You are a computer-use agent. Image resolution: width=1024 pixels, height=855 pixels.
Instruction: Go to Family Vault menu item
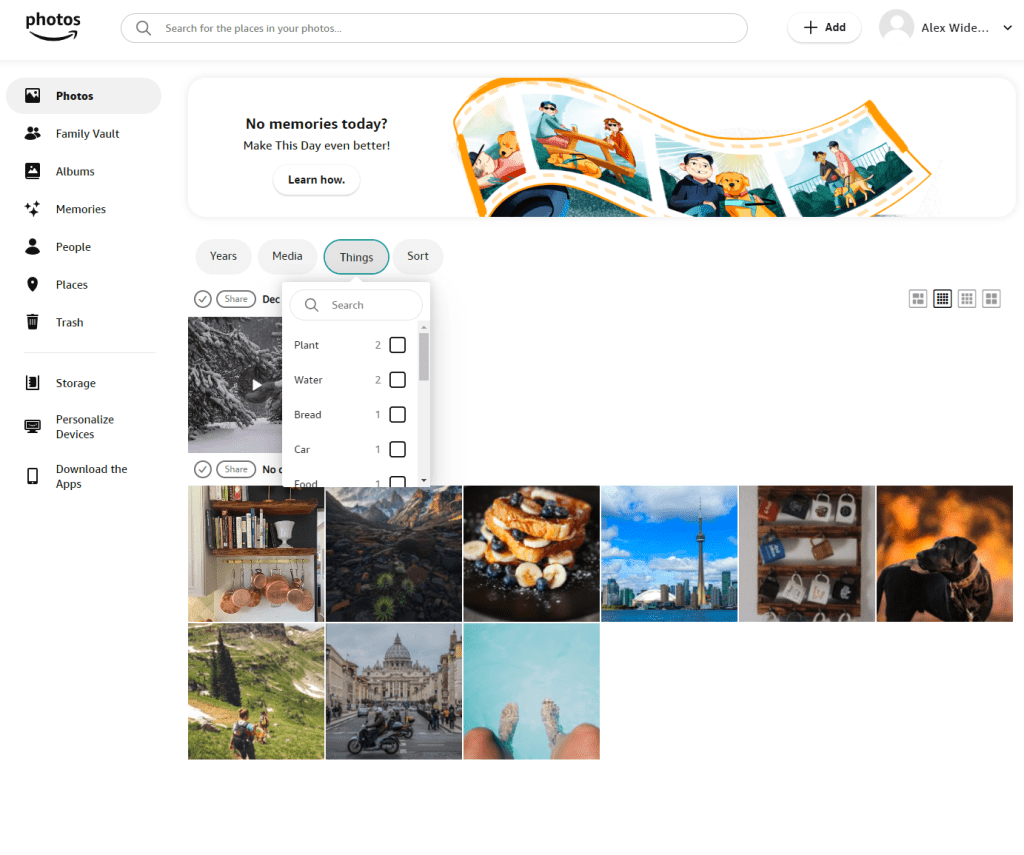pyautogui.click(x=88, y=133)
